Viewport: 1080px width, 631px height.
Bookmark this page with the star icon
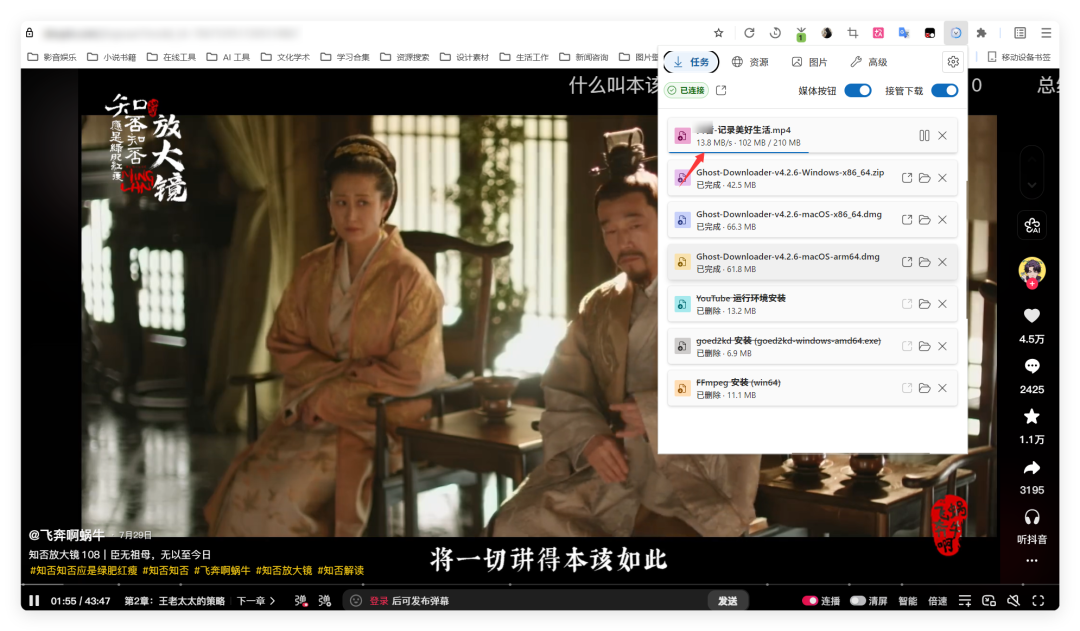(718, 33)
